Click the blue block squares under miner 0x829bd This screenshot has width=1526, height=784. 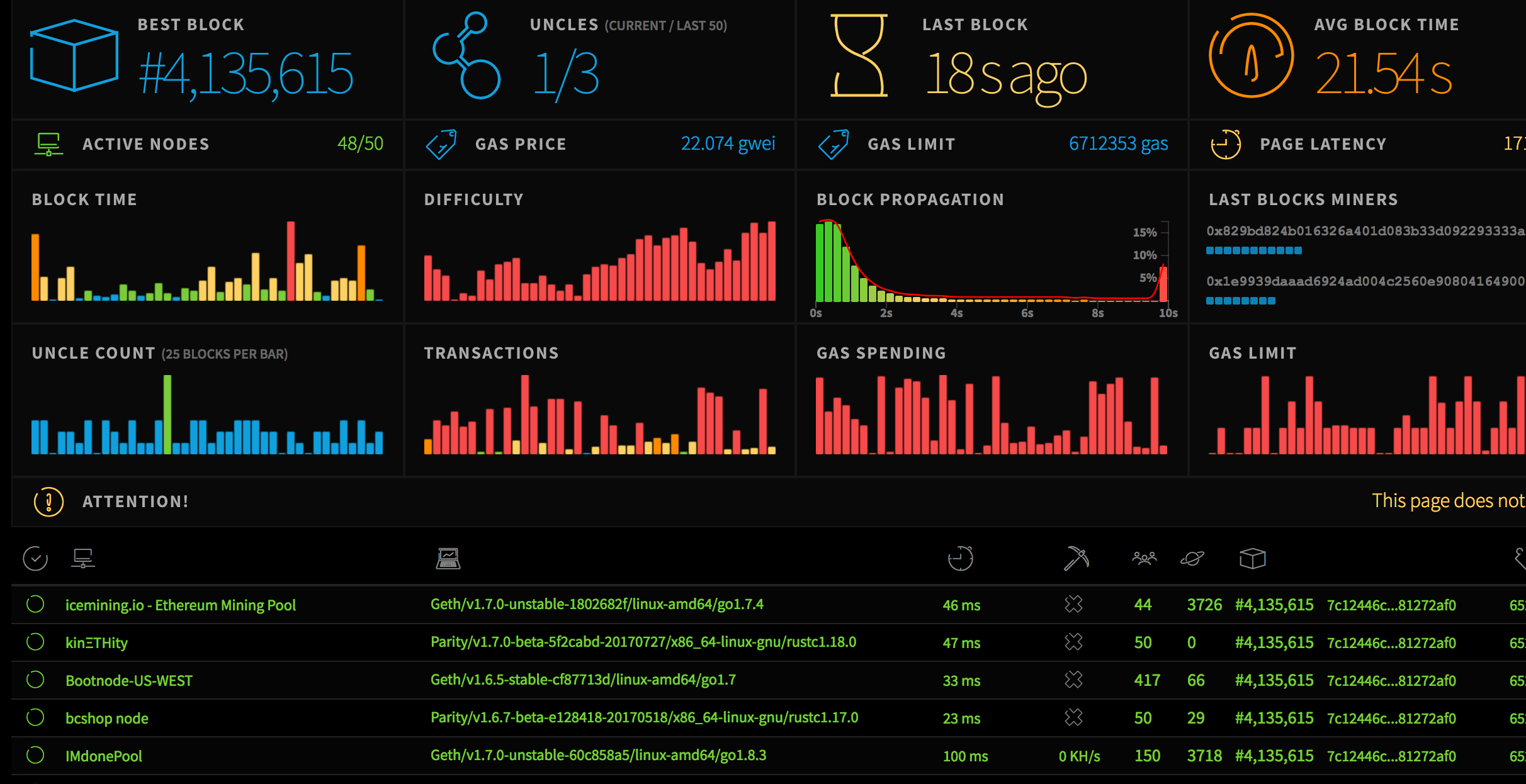1253,250
